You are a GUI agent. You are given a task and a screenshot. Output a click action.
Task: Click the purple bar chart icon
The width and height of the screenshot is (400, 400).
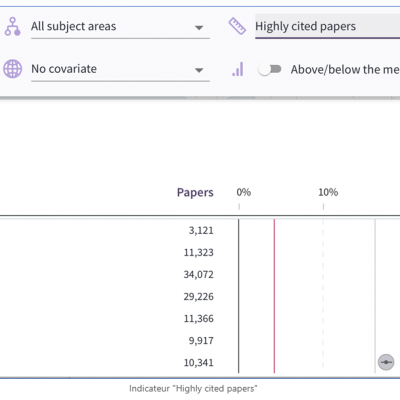point(238,69)
